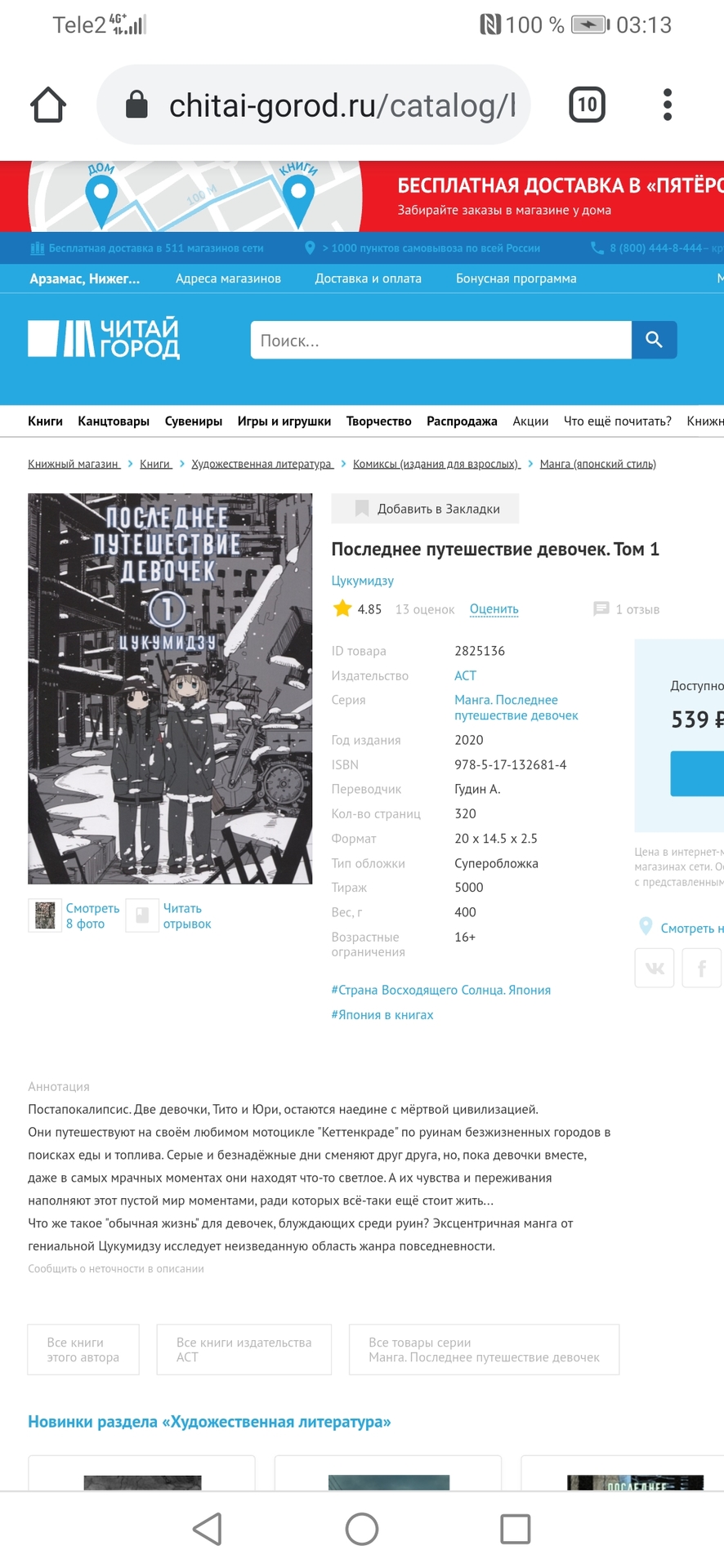Click the yellow rating star
The width and height of the screenshot is (724, 1568).
pyautogui.click(x=342, y=608)
